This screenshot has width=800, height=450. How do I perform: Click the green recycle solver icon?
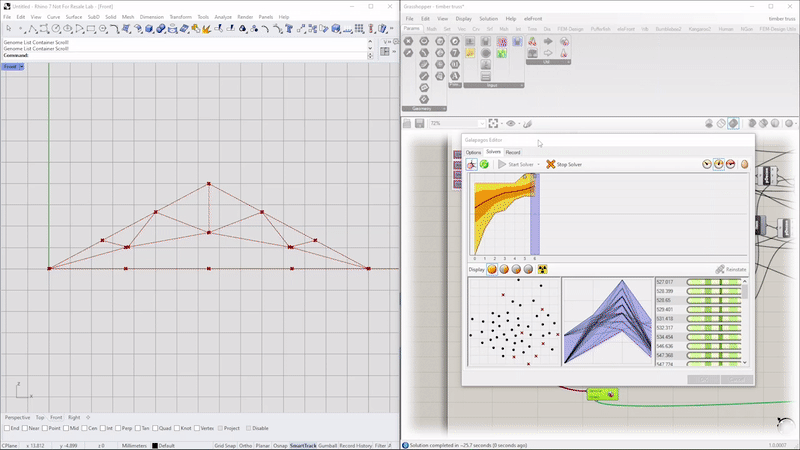(484, 164)
